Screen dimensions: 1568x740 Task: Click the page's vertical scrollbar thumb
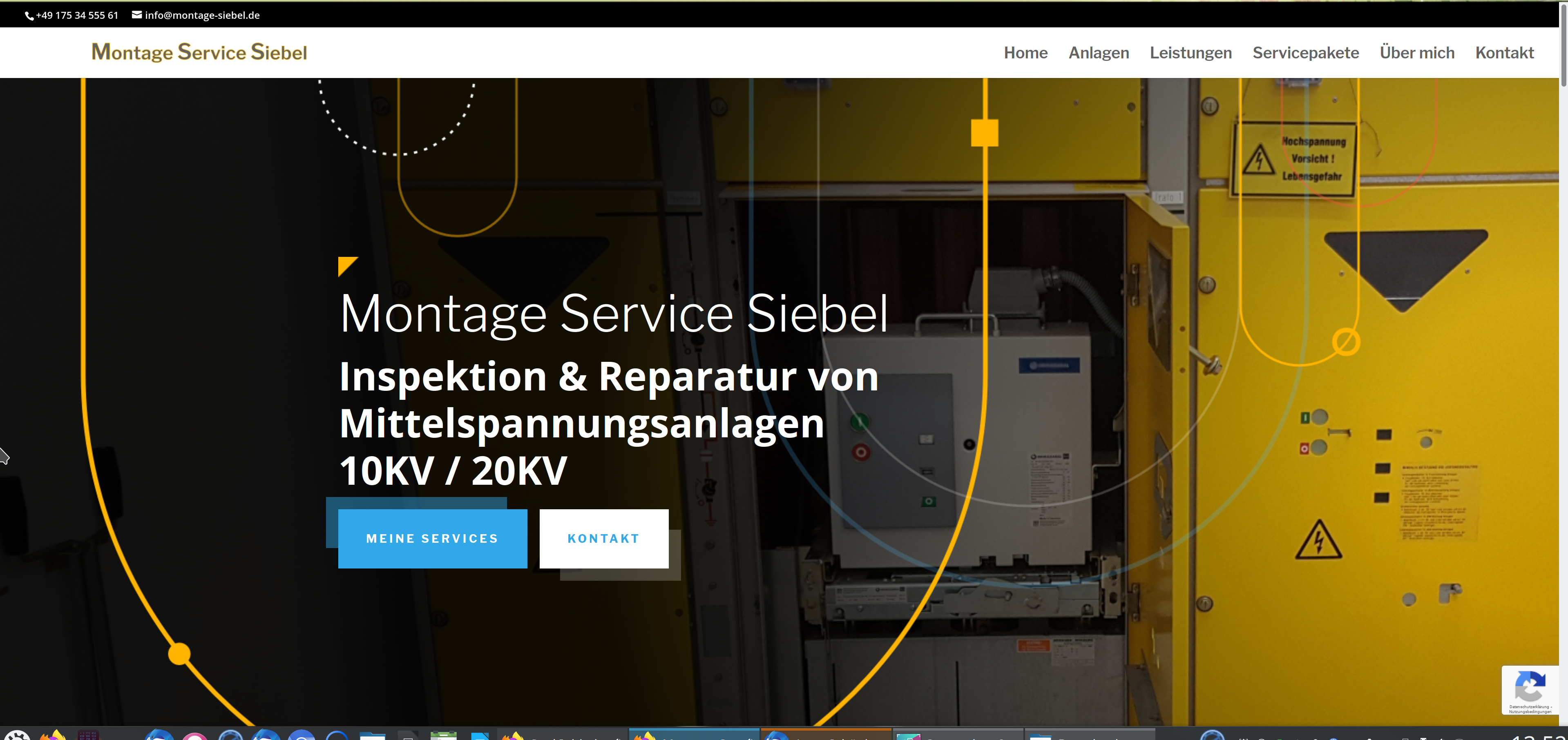(x=1563, y=46)
